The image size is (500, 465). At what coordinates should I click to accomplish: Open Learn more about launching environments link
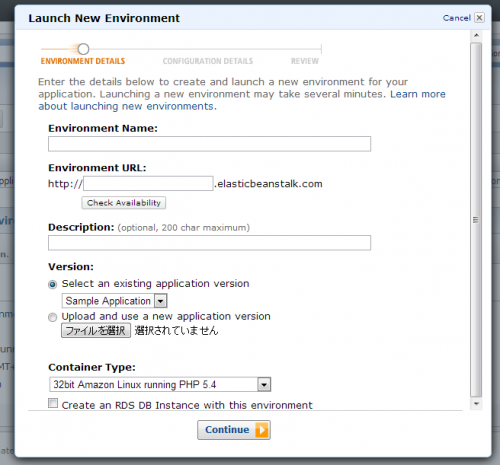[x=242, y=100]
